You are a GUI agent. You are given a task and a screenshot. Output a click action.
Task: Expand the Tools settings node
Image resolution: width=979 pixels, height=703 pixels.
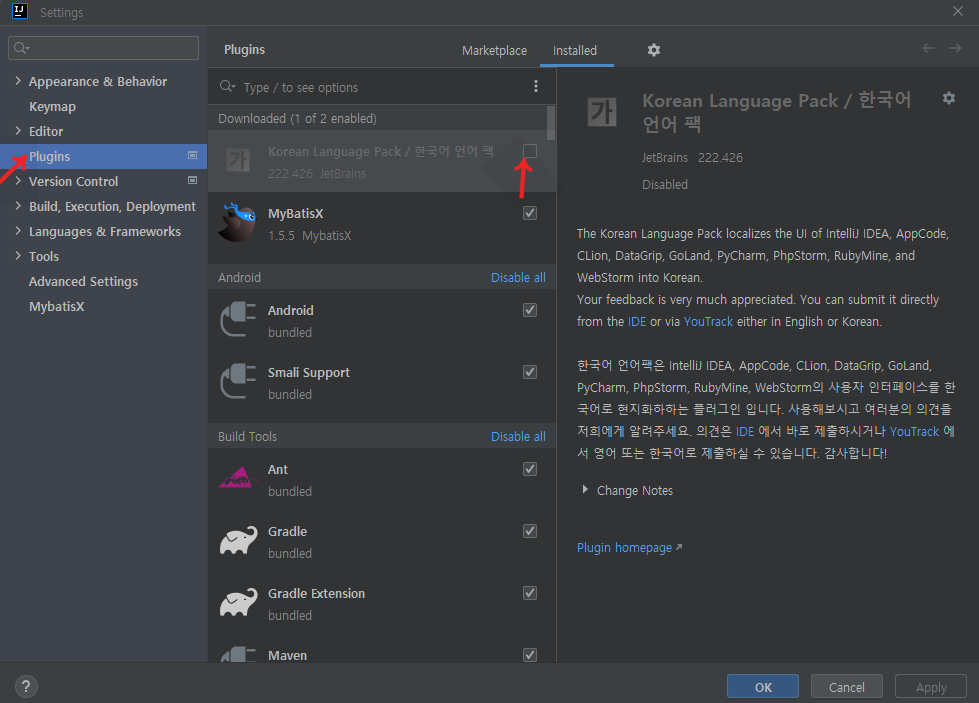[17, 255]
